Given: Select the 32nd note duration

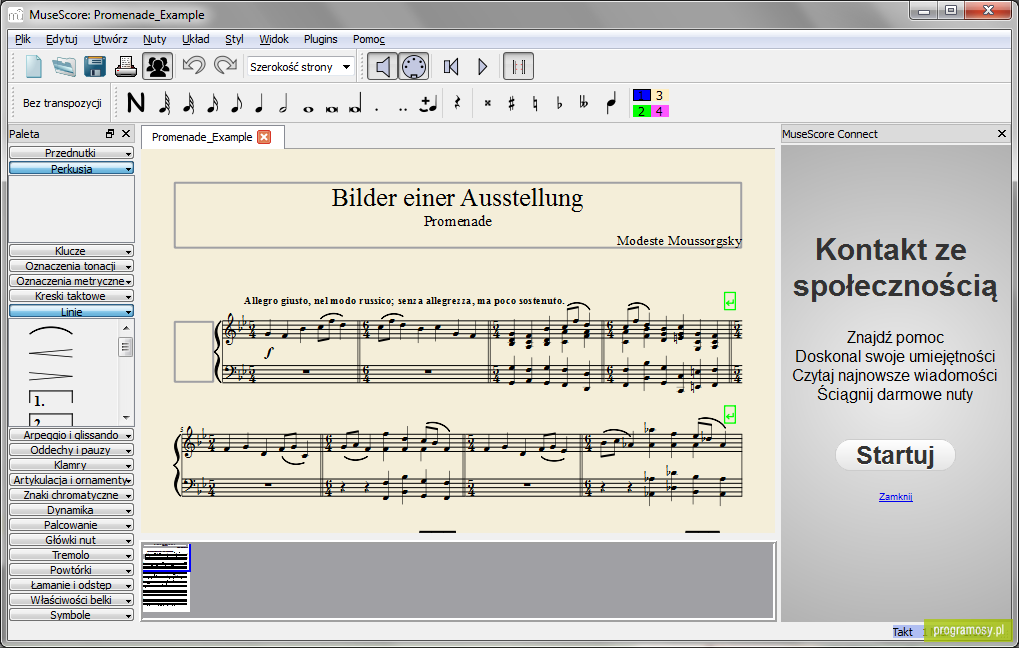Looking at the screenshot, I should coord(189,103).
